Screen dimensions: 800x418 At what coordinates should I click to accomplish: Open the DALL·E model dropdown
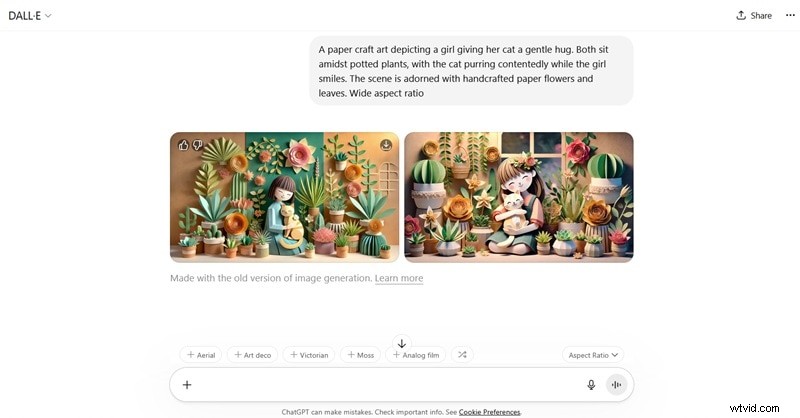click(30, 16)
